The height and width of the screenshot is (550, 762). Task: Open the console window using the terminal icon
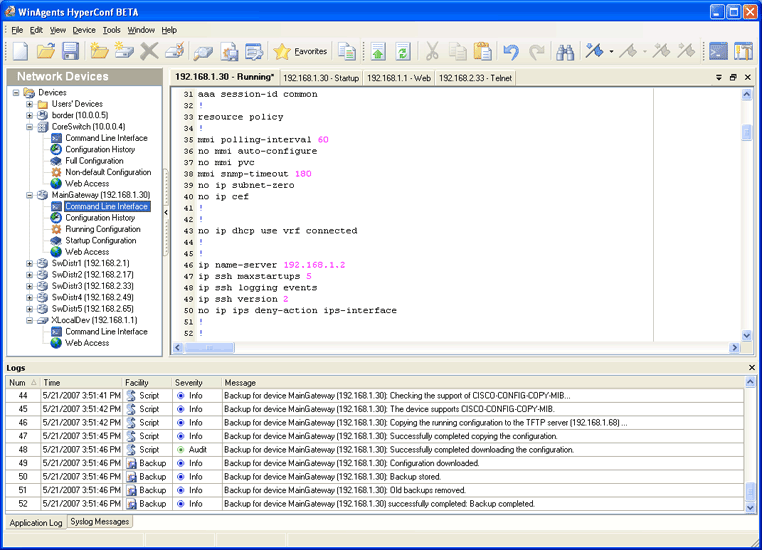point(718,51)
